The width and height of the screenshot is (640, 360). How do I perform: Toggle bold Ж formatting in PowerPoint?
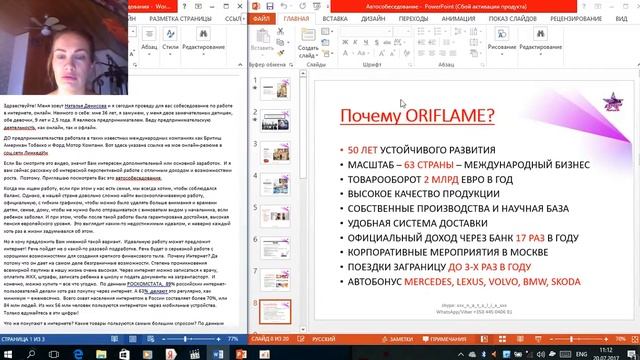tap(345, 42)
